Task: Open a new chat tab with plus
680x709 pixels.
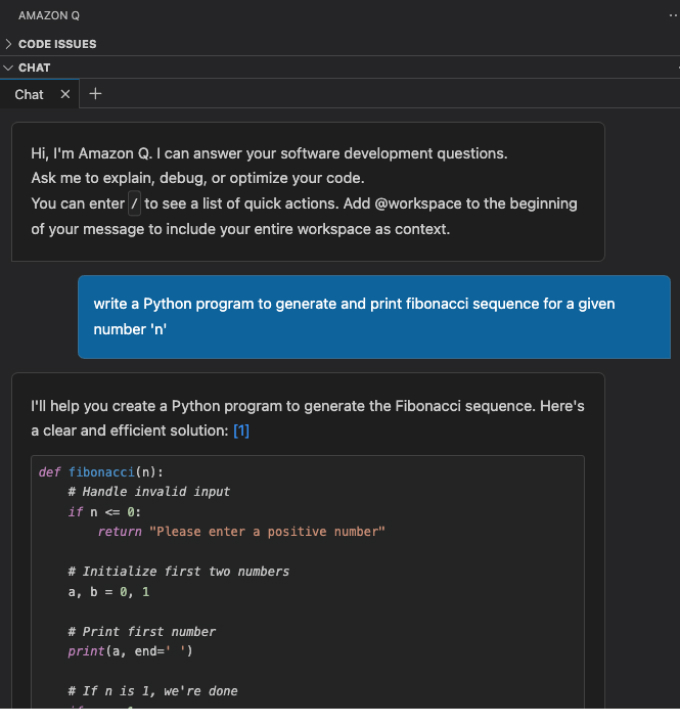Action: coord(95,94)
